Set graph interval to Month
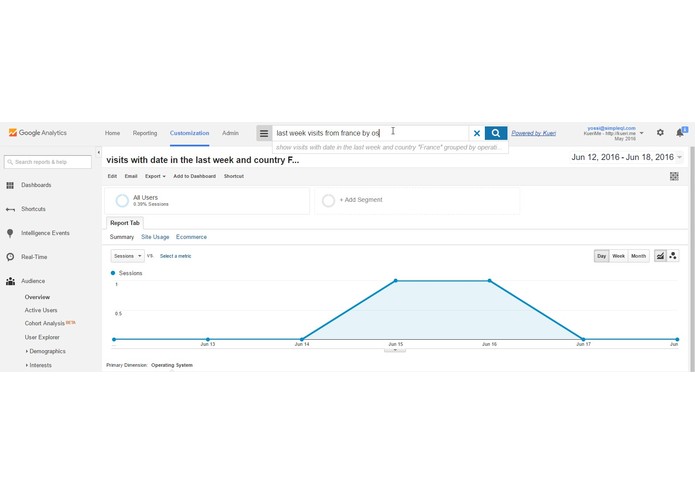The image size is (695, 494). pos(638,256)
